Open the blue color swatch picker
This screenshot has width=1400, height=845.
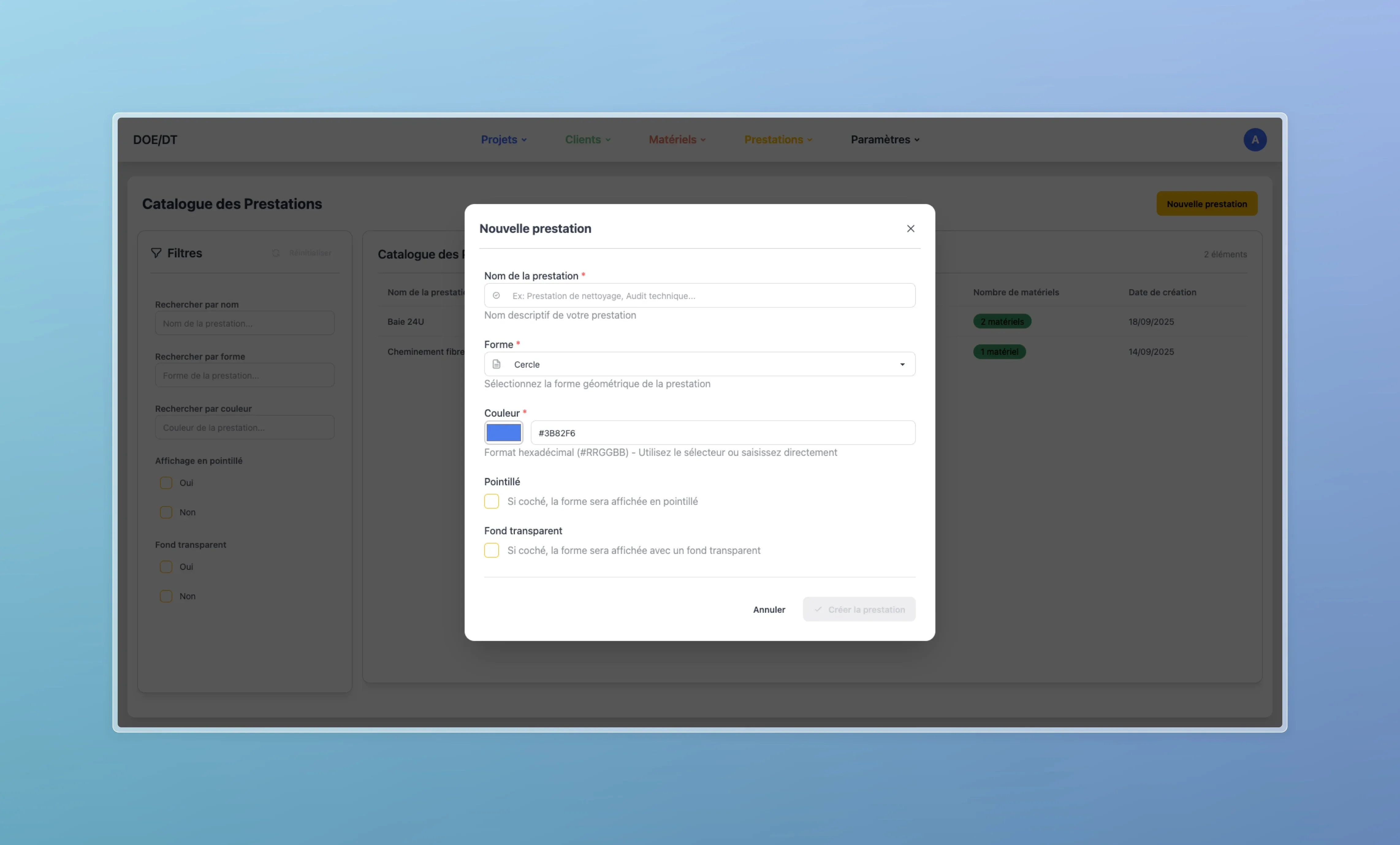(x=504, y=433)
